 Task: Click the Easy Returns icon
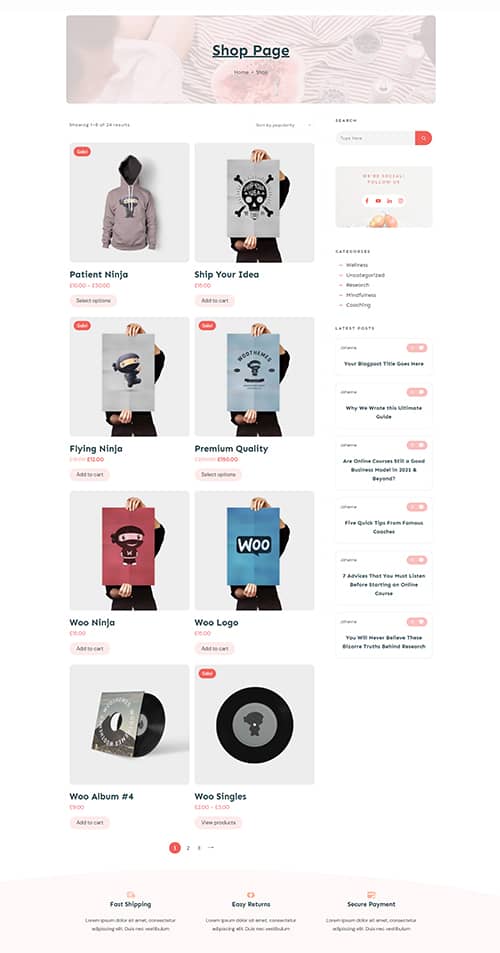tap(251, 894)
